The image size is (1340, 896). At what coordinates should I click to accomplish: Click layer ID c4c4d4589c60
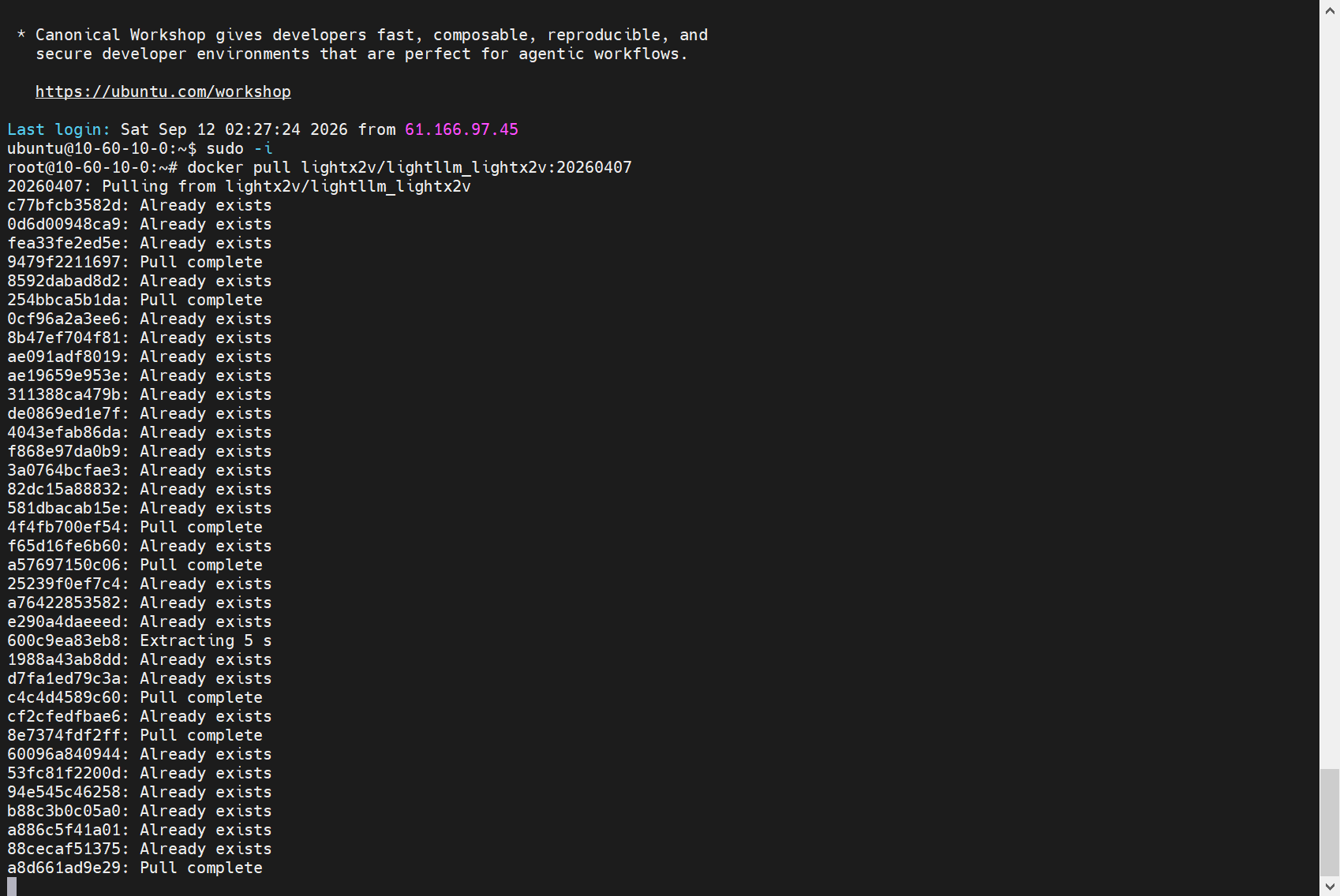pyautogui.click(x=64, y=697)
